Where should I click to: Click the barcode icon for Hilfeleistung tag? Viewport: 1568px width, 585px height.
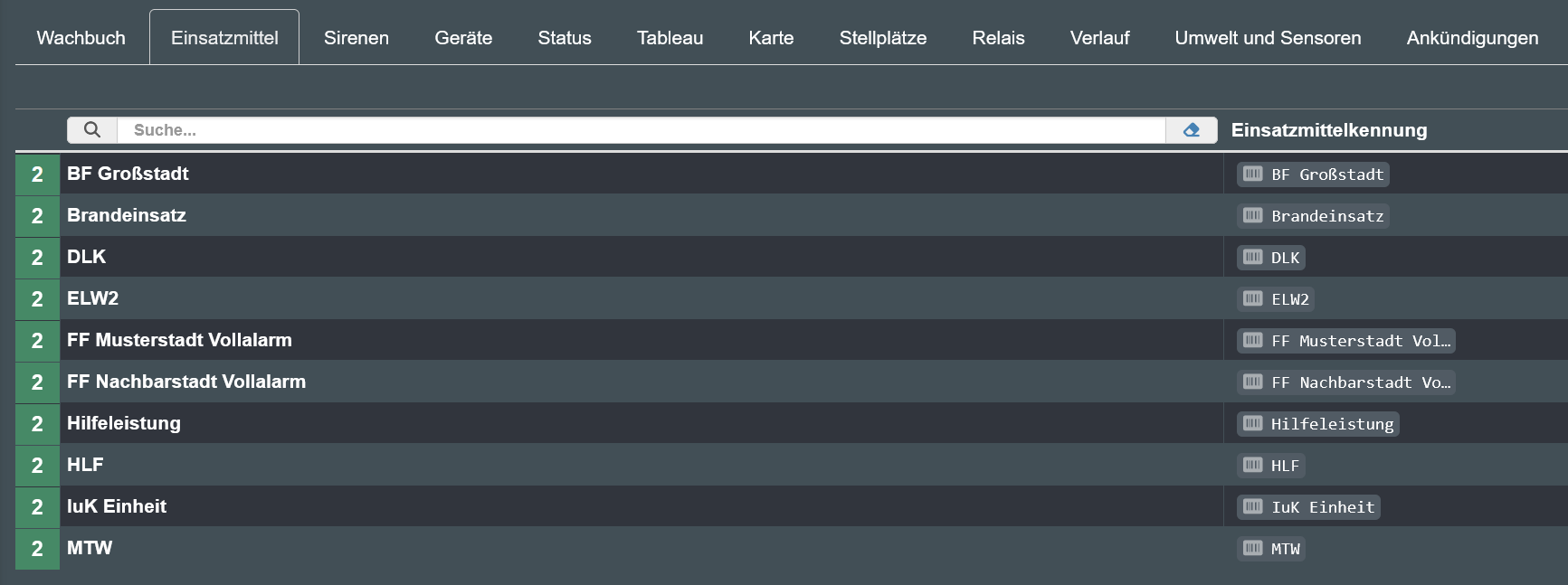click(x=1253, y=423)
